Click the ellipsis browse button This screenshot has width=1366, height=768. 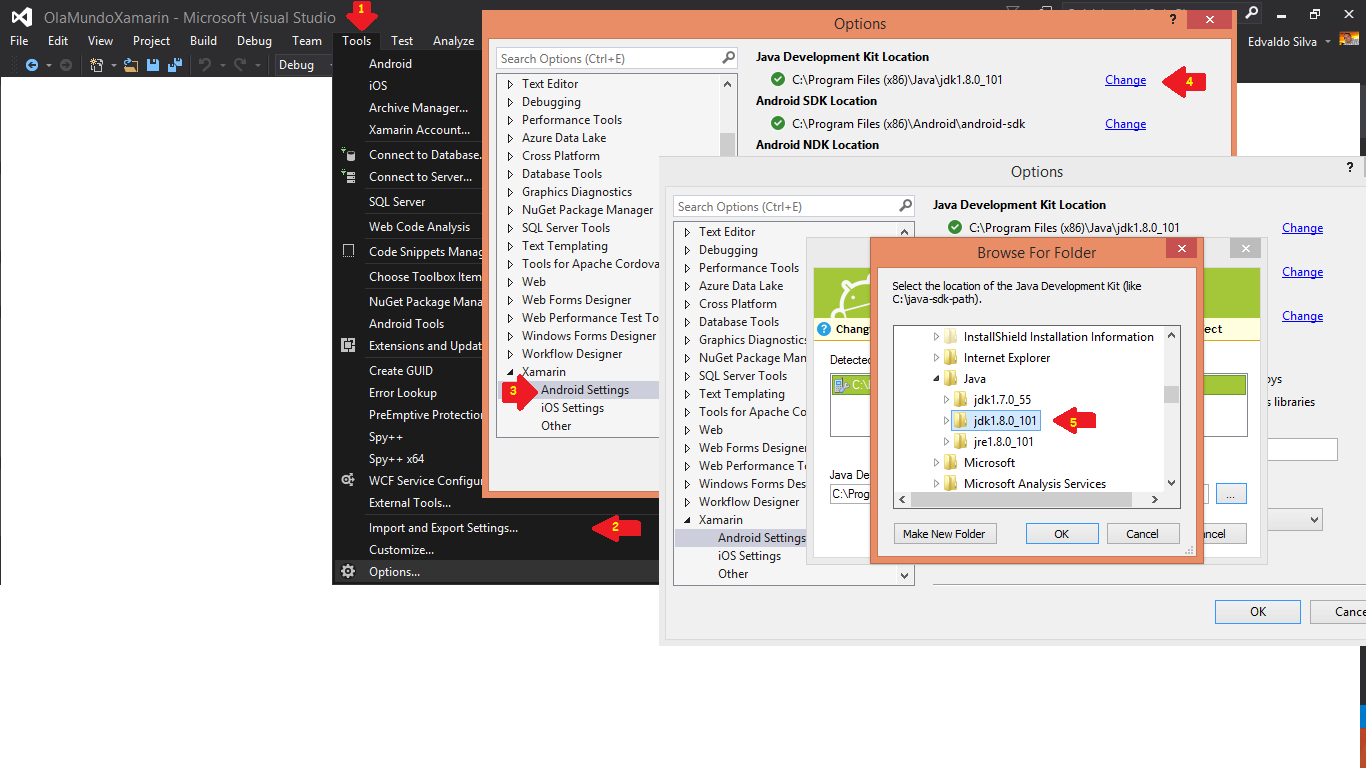pos(1232,493)
